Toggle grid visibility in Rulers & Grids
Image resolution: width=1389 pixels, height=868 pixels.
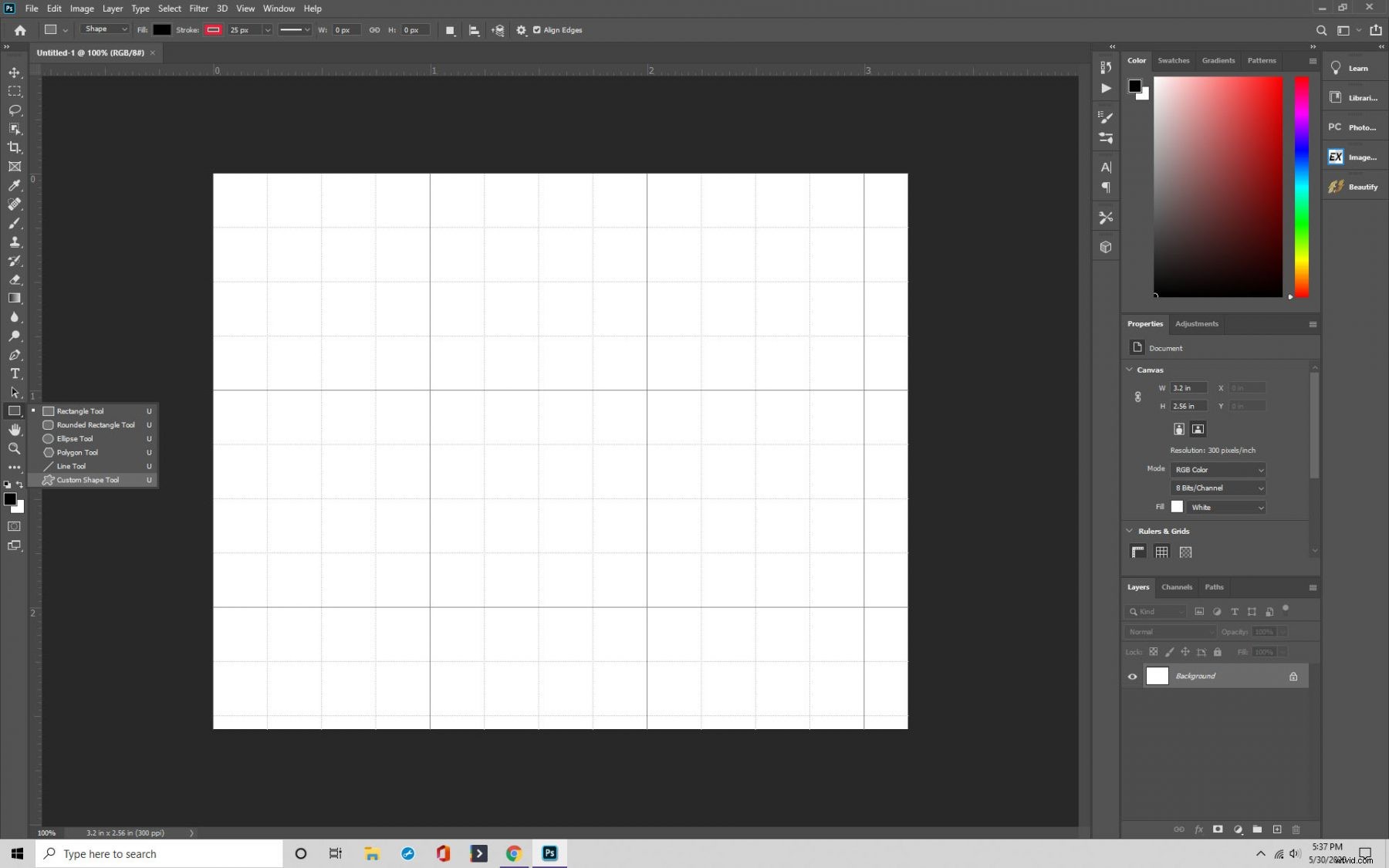coord(1161,552)
